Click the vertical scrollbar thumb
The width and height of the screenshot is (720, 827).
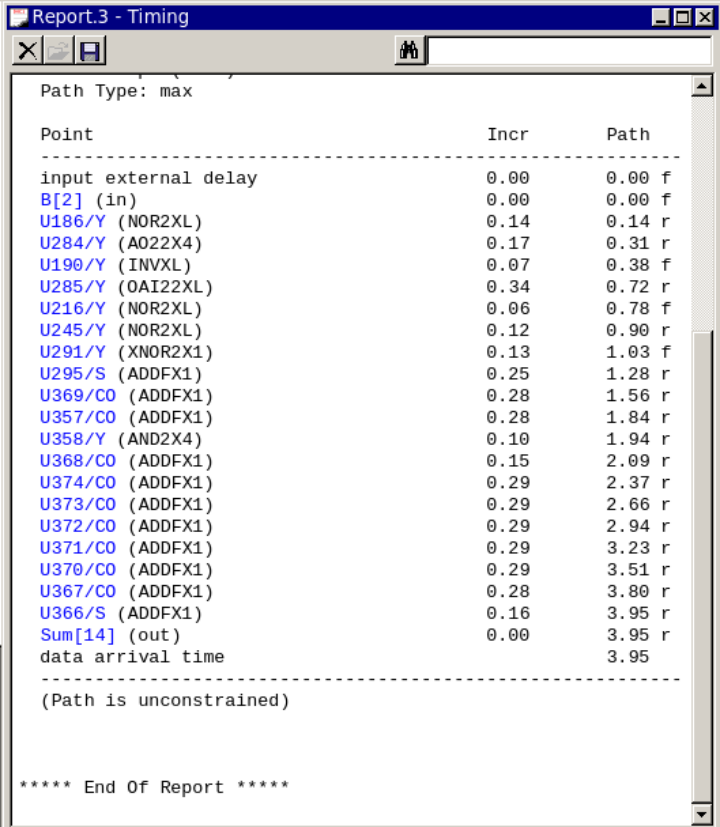(x=702, y=566)
